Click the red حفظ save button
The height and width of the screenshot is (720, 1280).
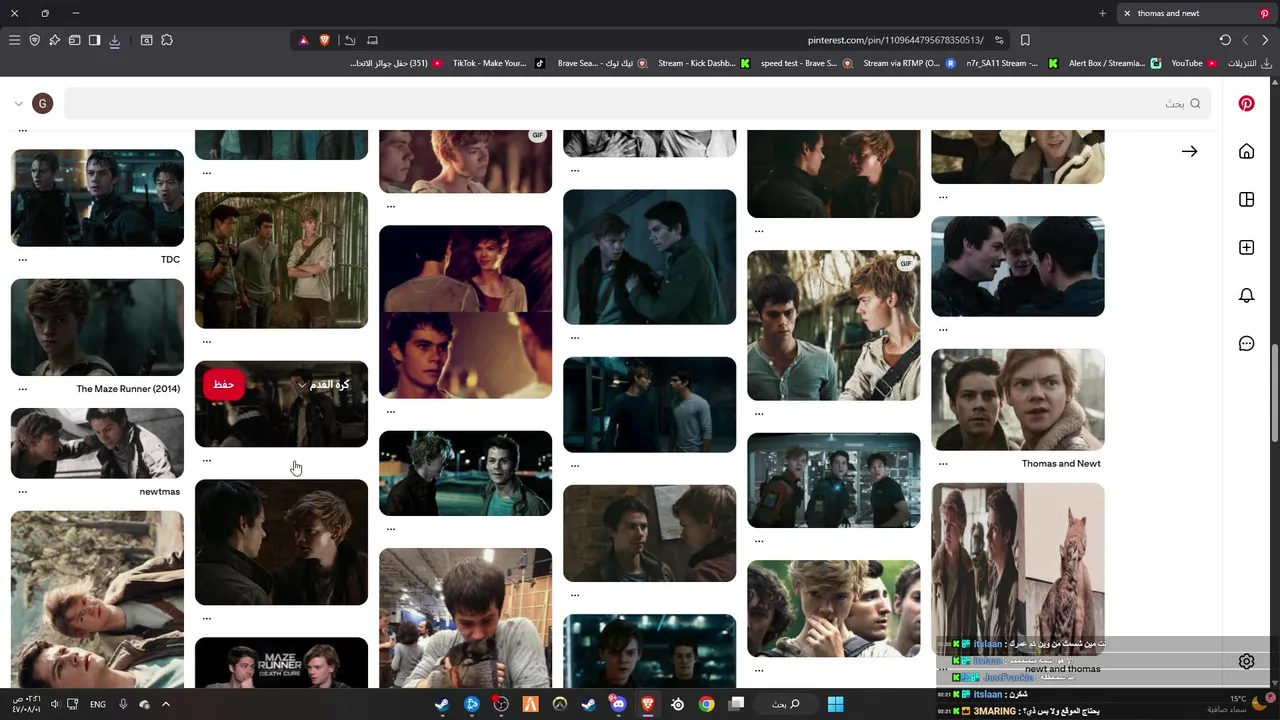click(x=224, y=384)
